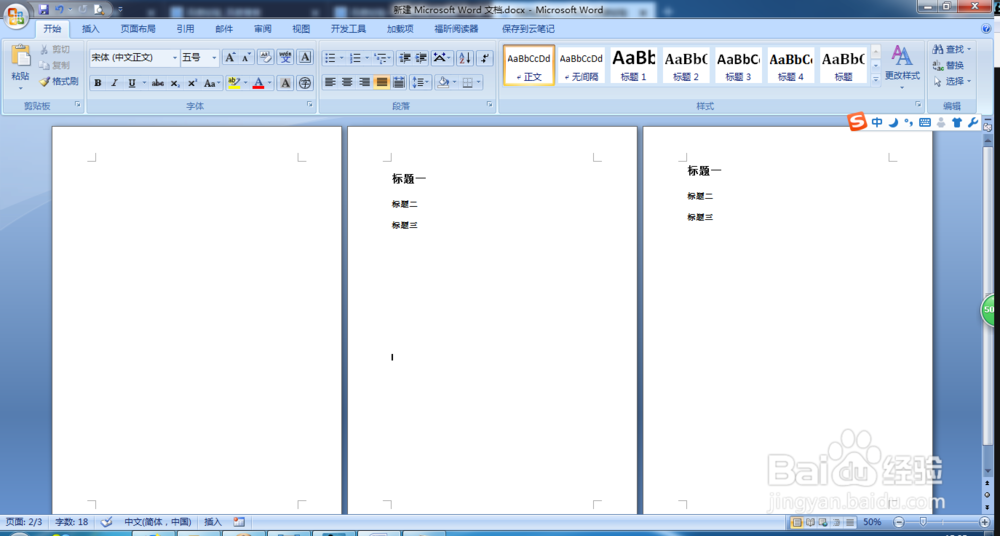The height and width of the screenshot is (536, 1000).
Task: Switch to 开发工具 (Developer) tab
Action: pos(348,29)
